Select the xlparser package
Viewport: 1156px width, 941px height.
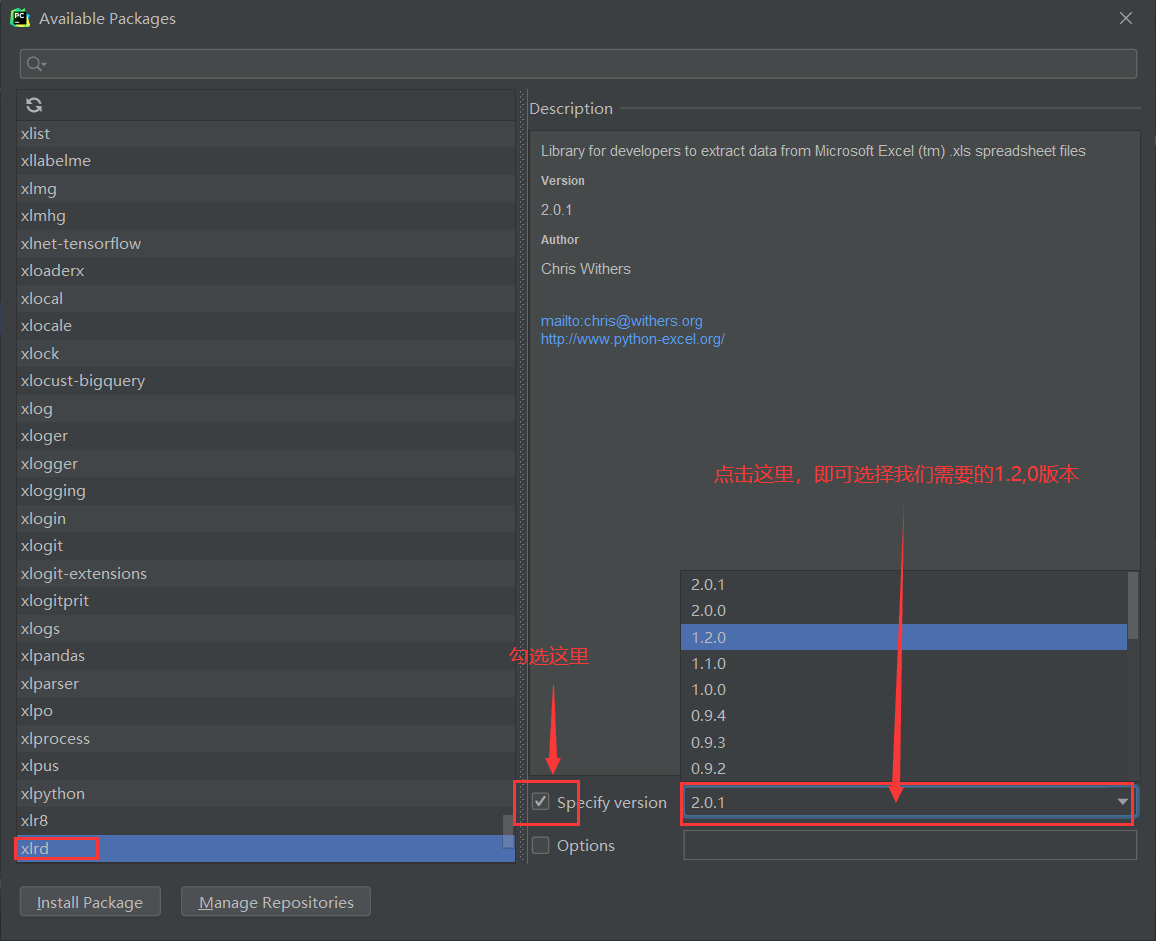[265, 684]
